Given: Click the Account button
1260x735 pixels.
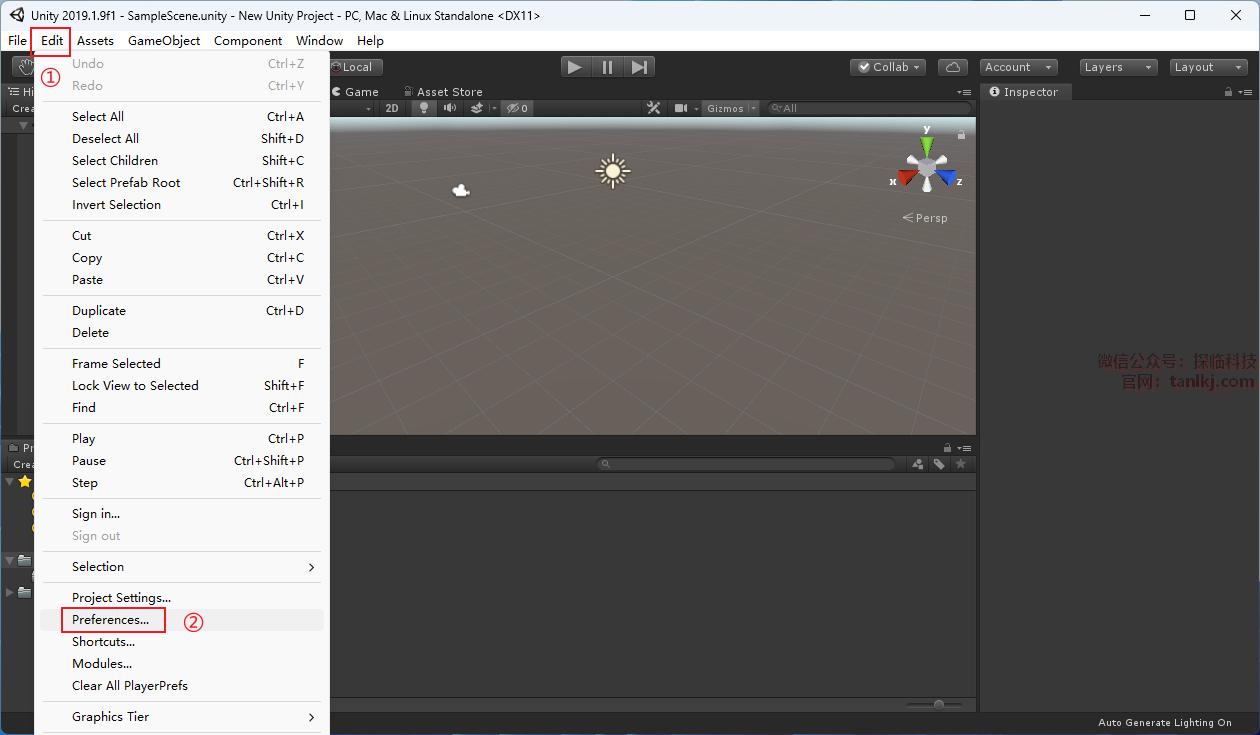Looking at the screenshot, I should (x=1018, y=67).
